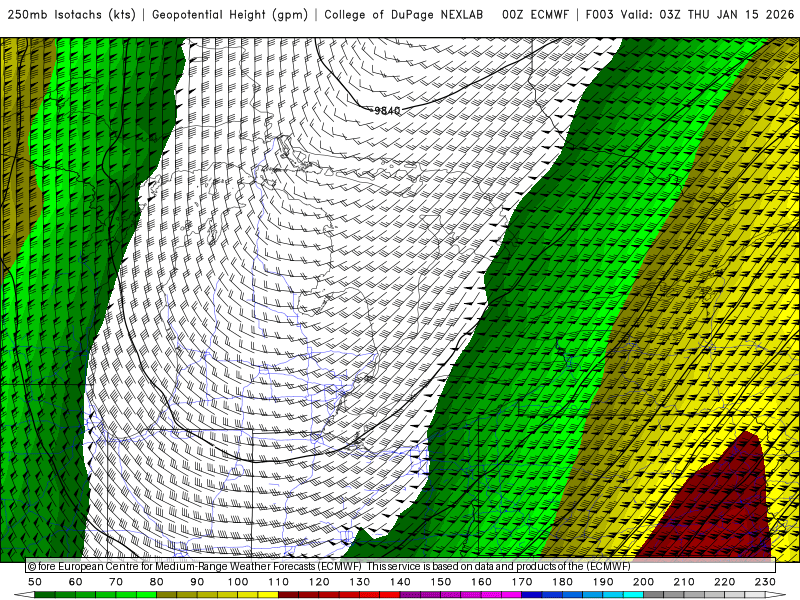This screenshot has width=800, height=600.
Task: Click the 200 value on the color scale
Action: point(643,582)
